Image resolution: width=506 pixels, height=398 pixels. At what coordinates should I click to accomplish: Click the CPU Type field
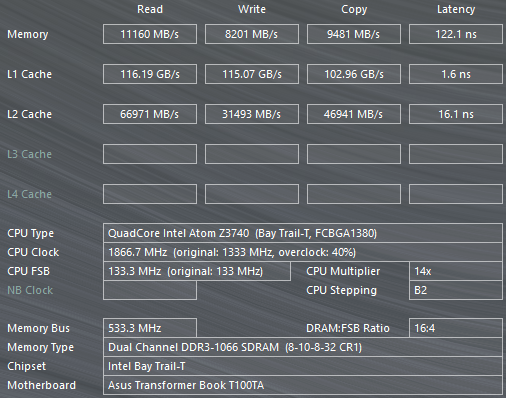pos(303,233)
